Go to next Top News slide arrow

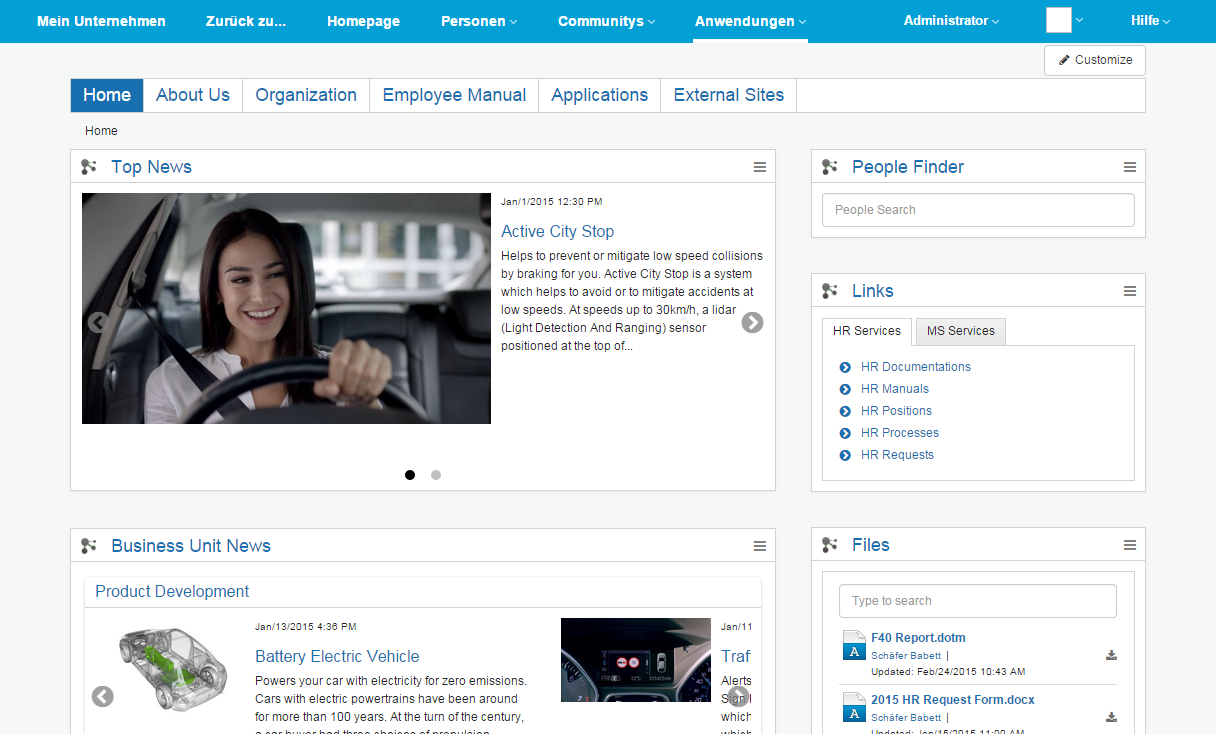(752, 322)
